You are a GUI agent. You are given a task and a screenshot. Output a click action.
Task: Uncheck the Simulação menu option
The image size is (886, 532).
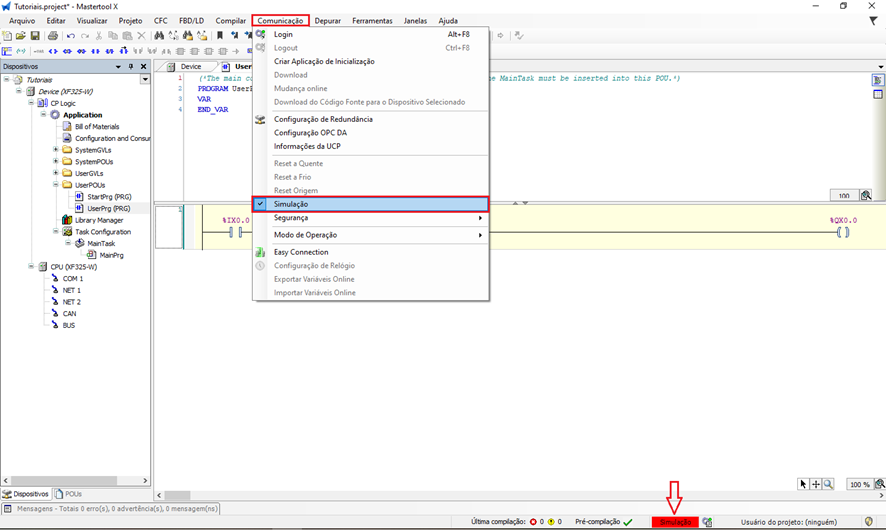[291, 204]
